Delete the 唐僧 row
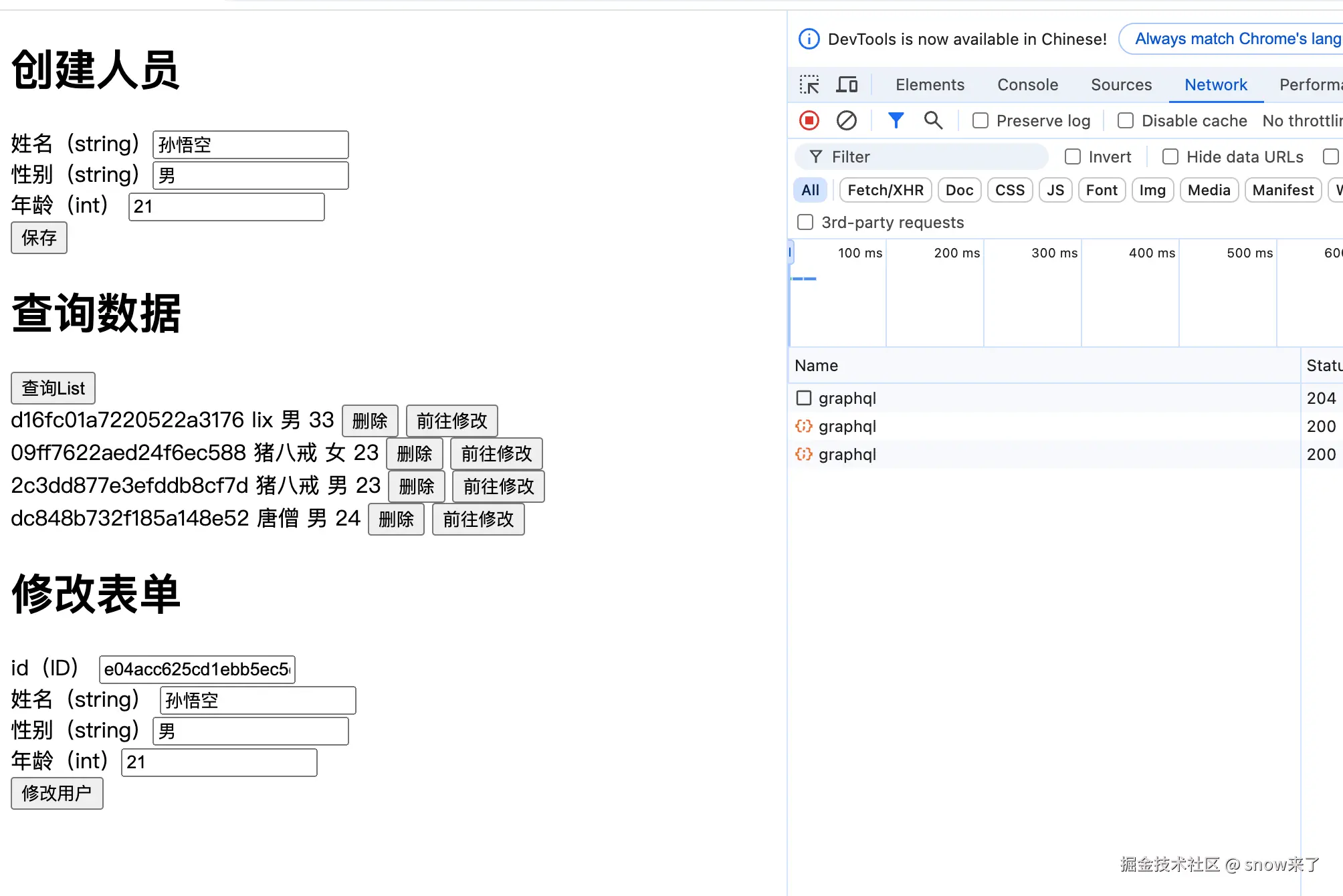 click(x=396, y=520)
